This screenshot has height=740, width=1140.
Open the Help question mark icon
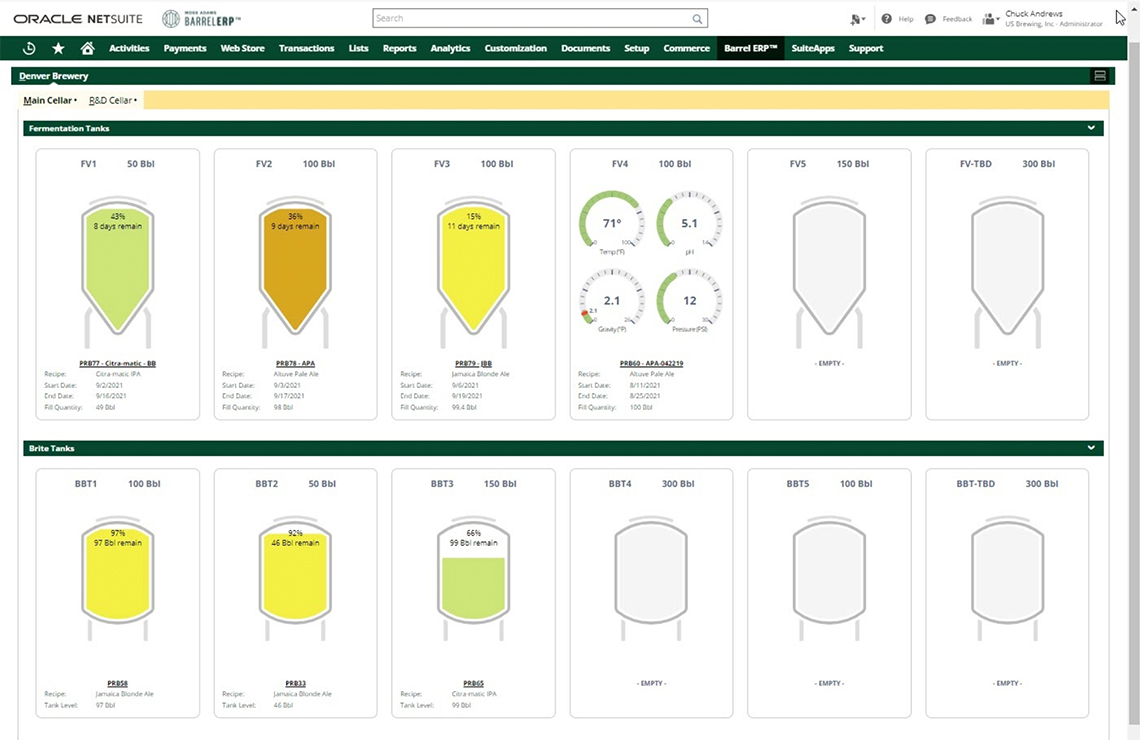887,19
